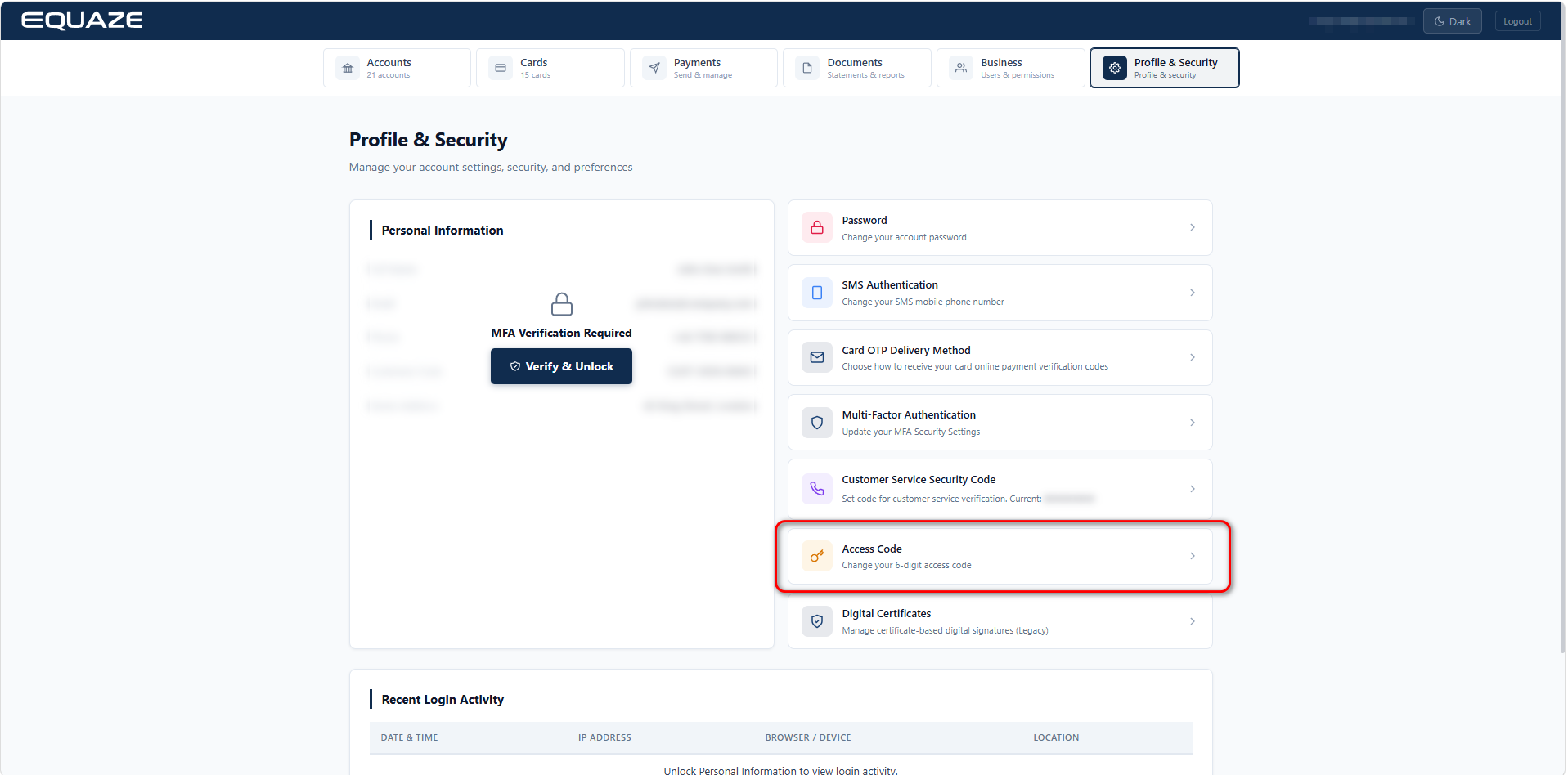Switch to the Payments tab

(703, 68)
